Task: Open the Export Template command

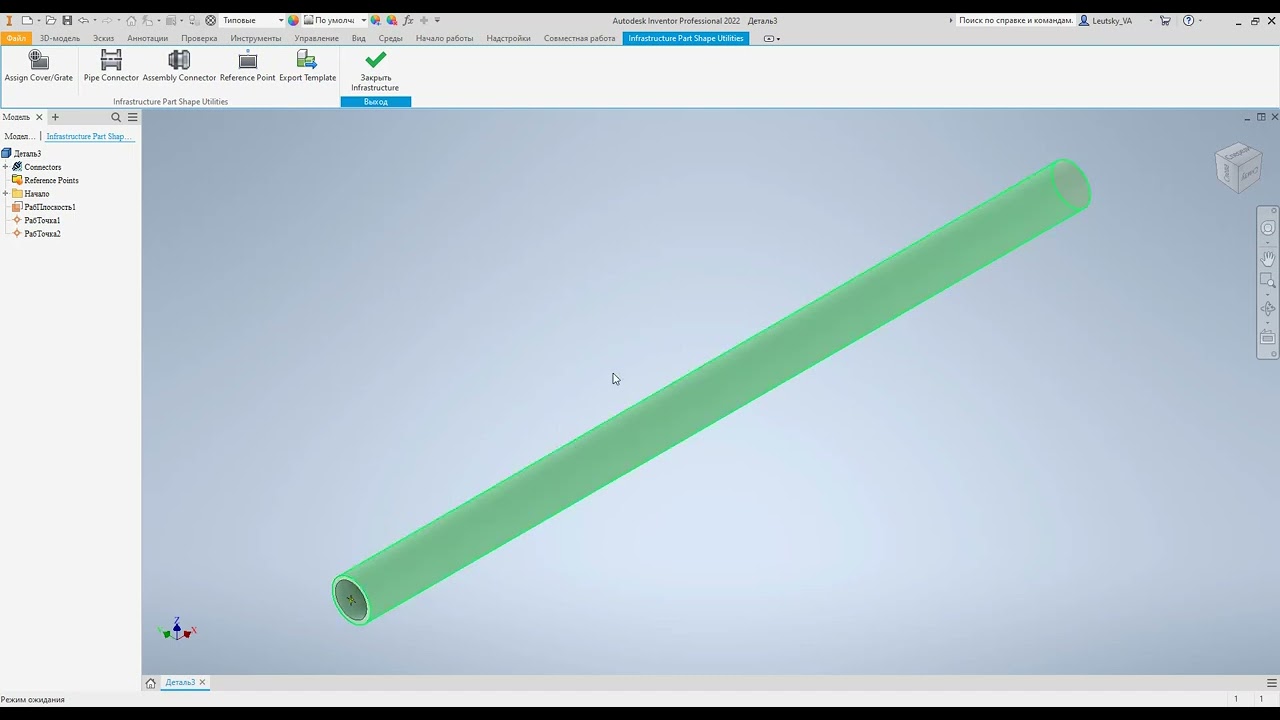Action: coord(307,67)
